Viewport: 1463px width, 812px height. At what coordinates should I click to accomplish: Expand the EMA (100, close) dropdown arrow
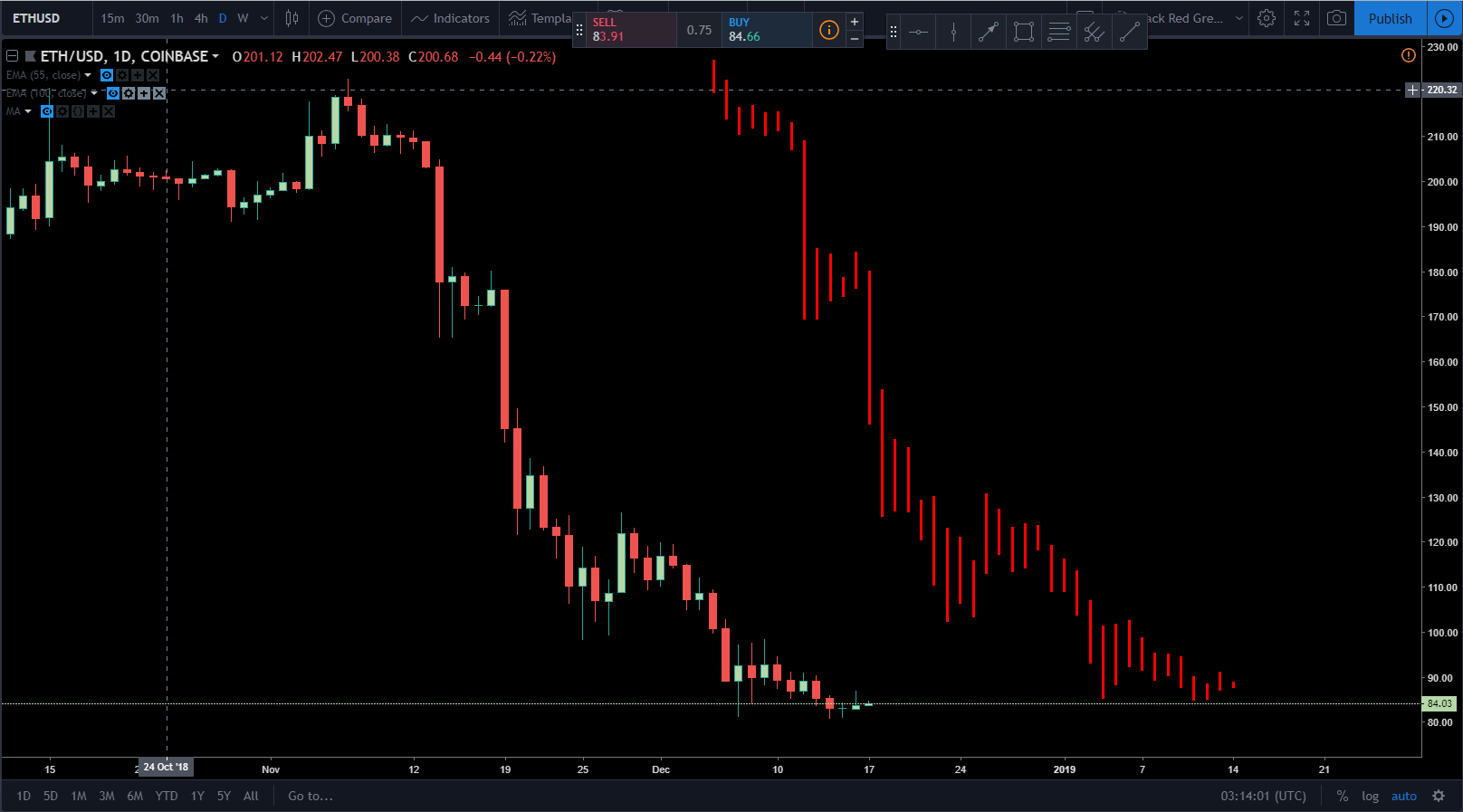pyautogui.click(x=94, y=93)
